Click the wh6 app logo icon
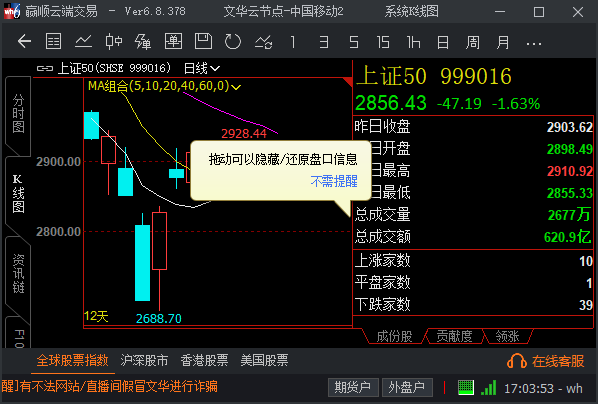 pyautogui.click(x=11, y=11)
